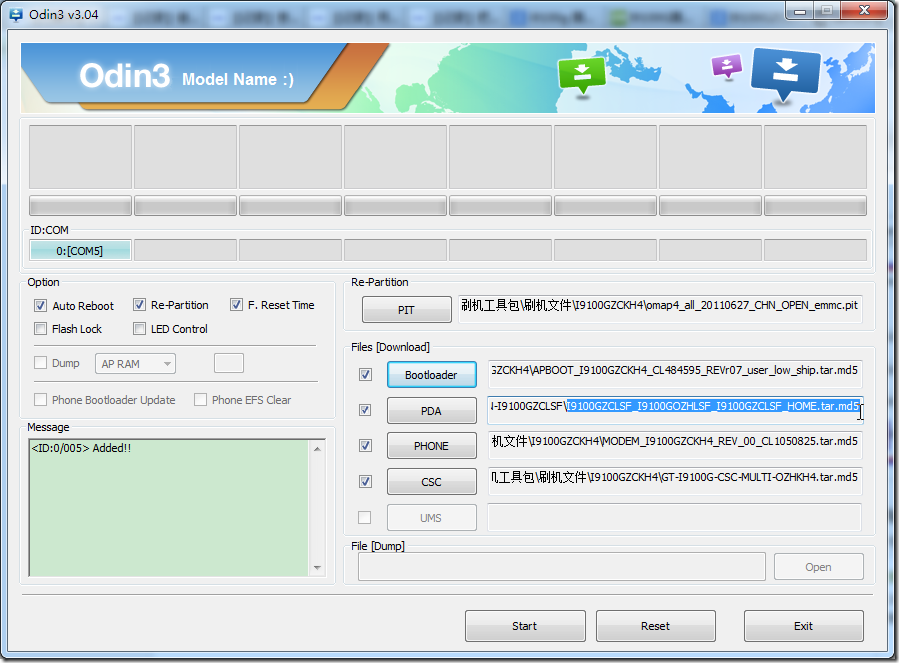Close the Odin3 window
This screenshot has height=663, width=899.
(x=865, y=10)
